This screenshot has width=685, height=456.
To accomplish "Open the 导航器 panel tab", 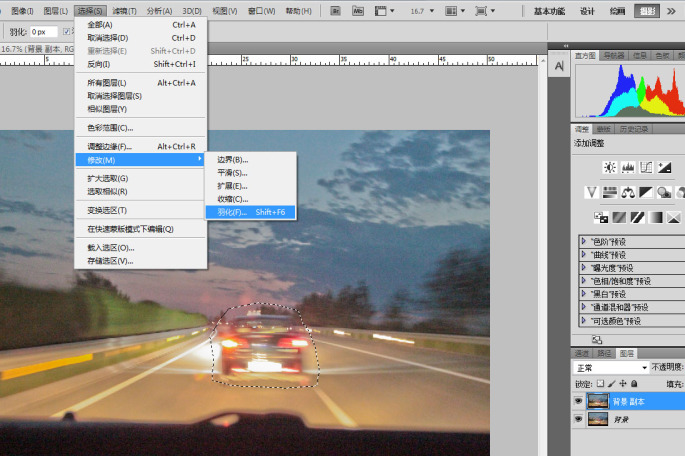I will tap(612, 56).
